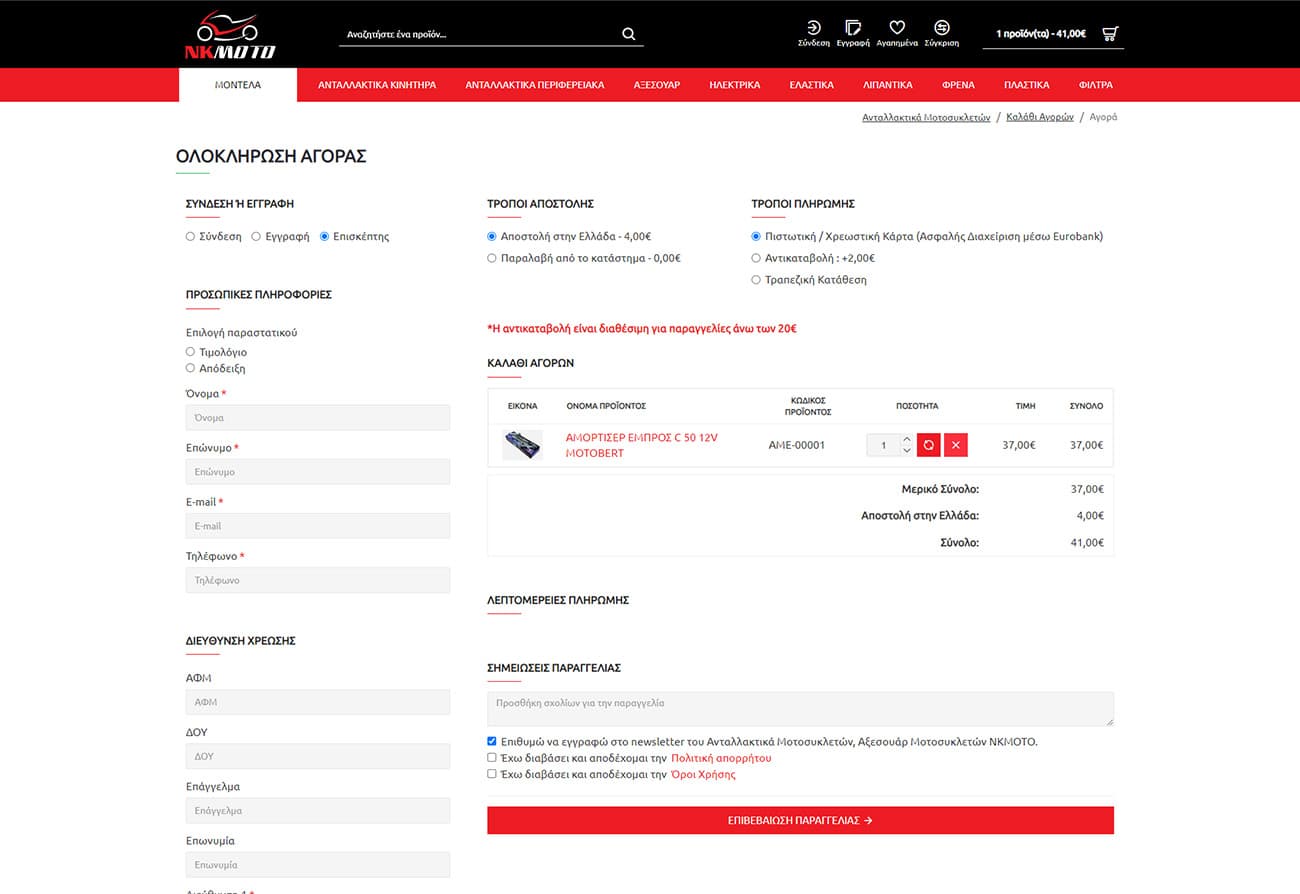Click cart summary 1 προϊόν(τα) - 41,00€
This screenshot has width=1300, height=894.
point(1040,34)
